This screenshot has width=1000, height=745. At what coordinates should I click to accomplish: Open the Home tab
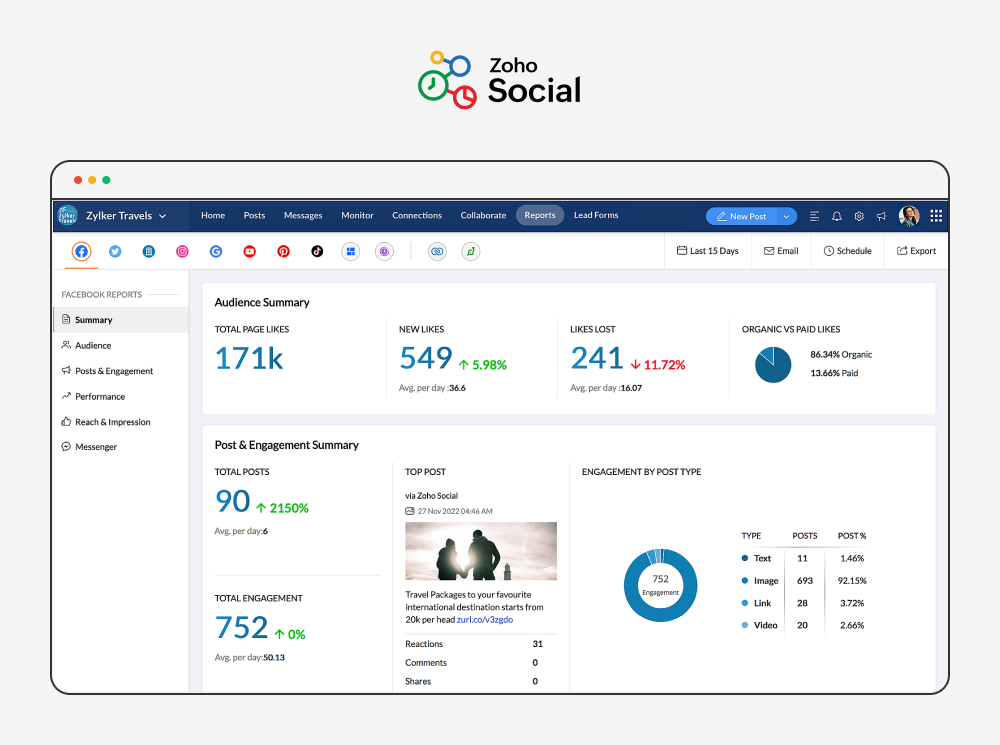213,216
